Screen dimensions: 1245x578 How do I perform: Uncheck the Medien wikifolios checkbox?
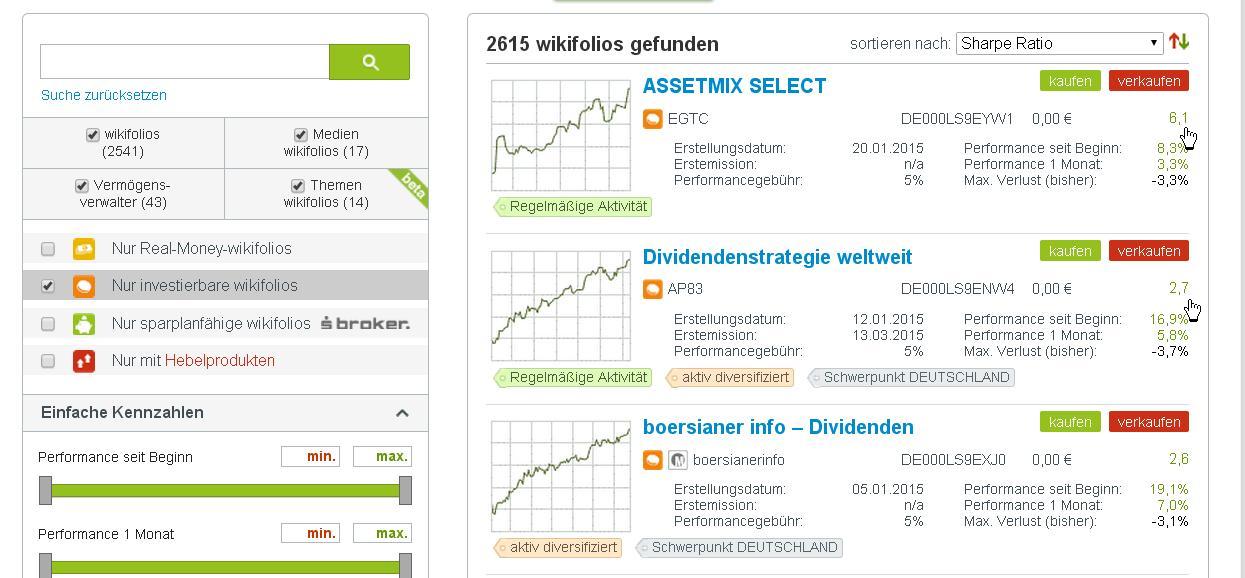coord(300,134)
